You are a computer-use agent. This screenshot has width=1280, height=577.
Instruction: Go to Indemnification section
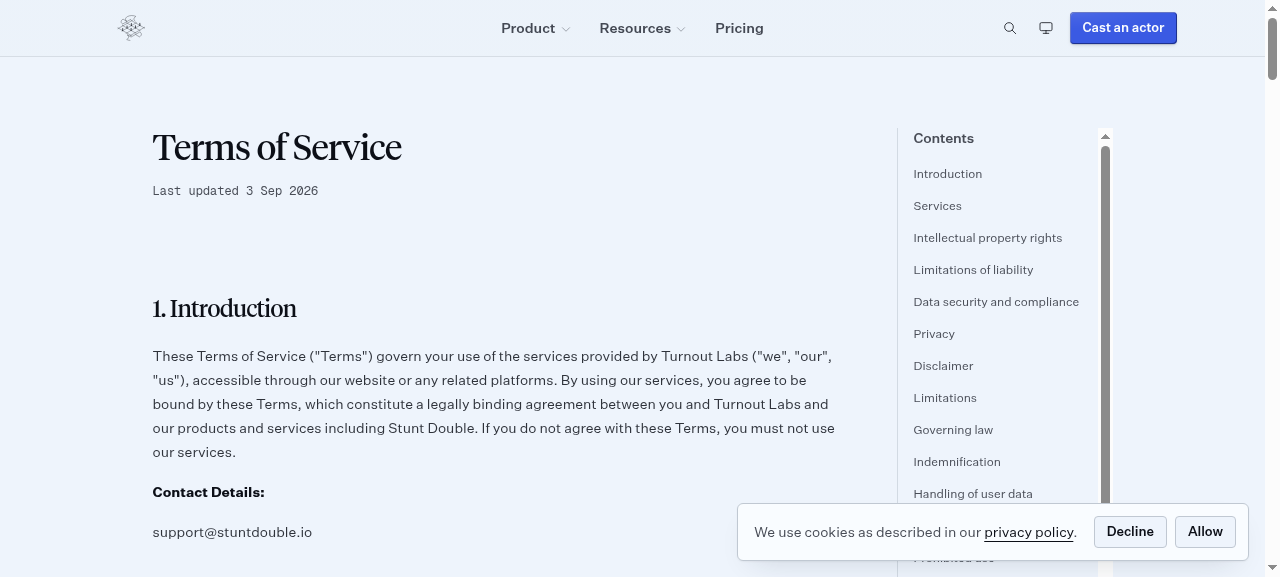click(x=957, y=462)
